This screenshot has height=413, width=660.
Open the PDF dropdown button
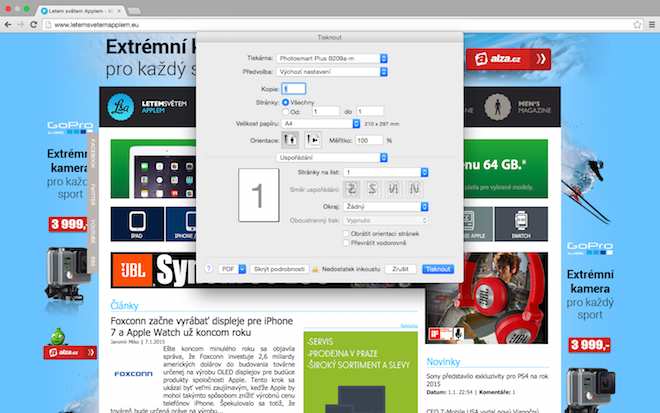click(232, 269)
